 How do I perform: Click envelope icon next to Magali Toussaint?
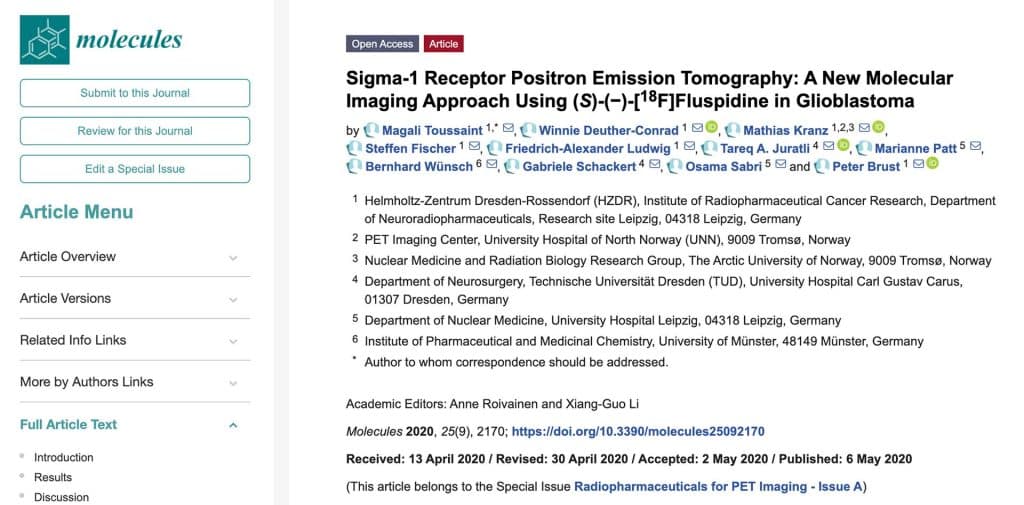coord(508,128)
